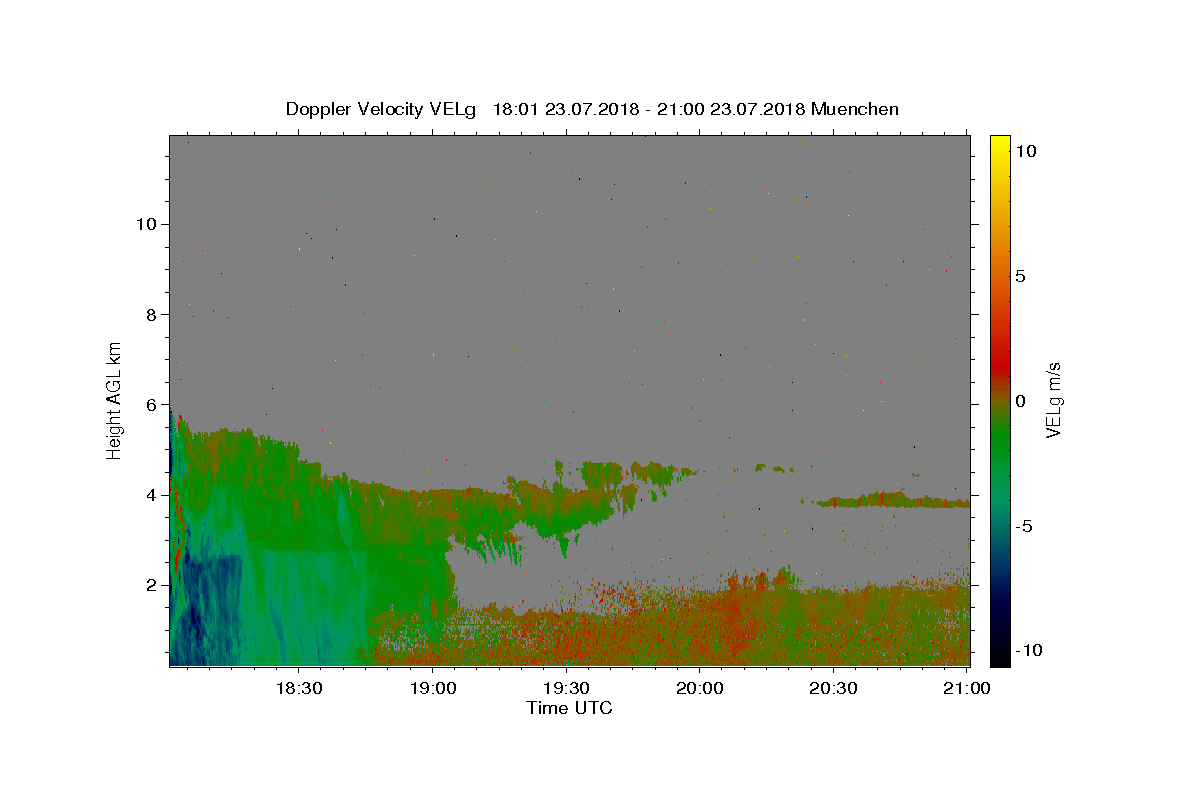
Task: Click the height tick label 2
Action: click(152, 585)
